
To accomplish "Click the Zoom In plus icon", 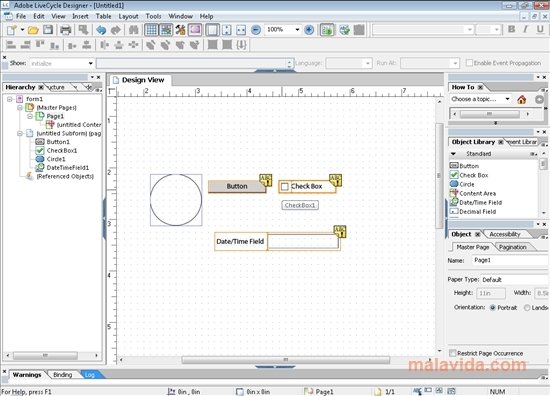I will (309, 30).
